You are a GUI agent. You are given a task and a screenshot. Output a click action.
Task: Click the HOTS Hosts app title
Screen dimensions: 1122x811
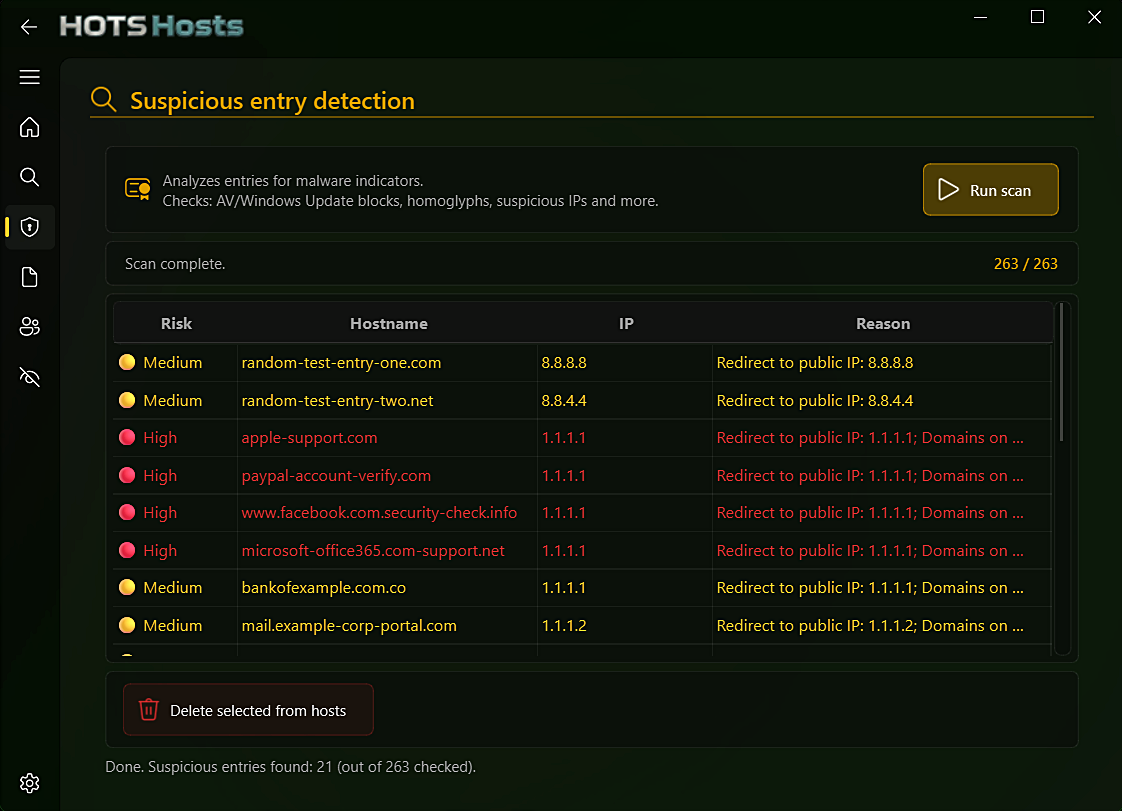(x=152, y=26)
